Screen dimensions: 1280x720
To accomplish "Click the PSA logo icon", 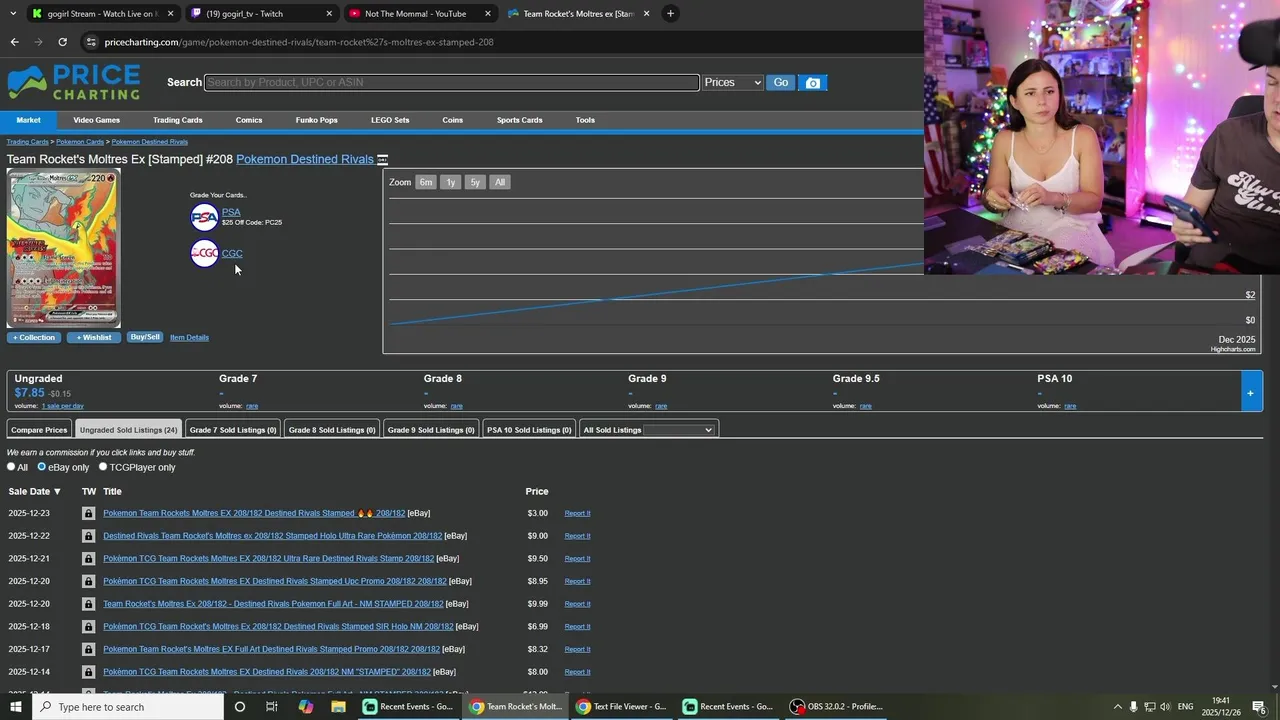I will click(x=204, y=216).
